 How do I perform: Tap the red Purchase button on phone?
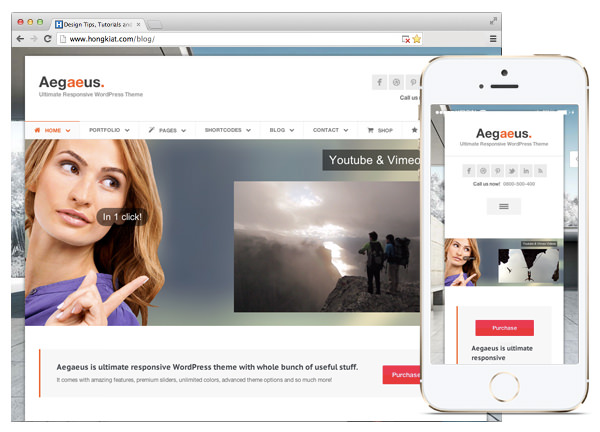(504, 328)
